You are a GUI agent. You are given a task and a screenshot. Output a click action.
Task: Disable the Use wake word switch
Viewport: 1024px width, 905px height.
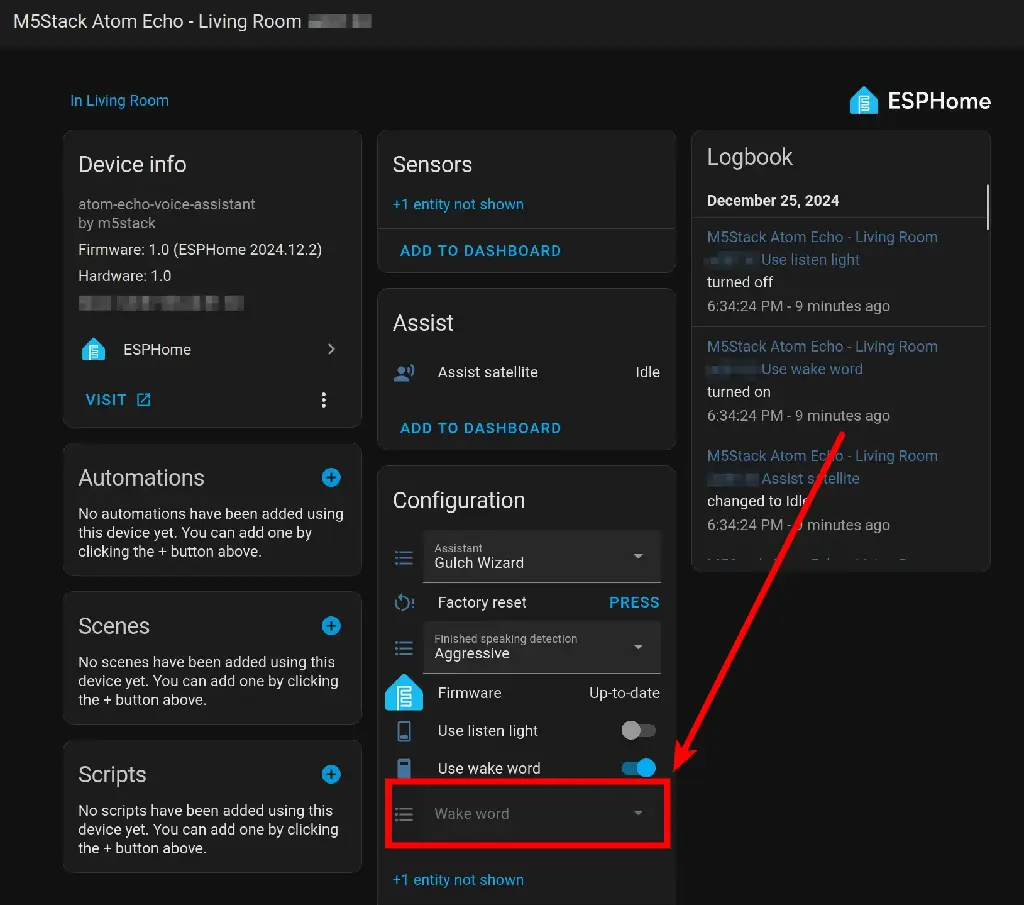(x=639, y=767)
